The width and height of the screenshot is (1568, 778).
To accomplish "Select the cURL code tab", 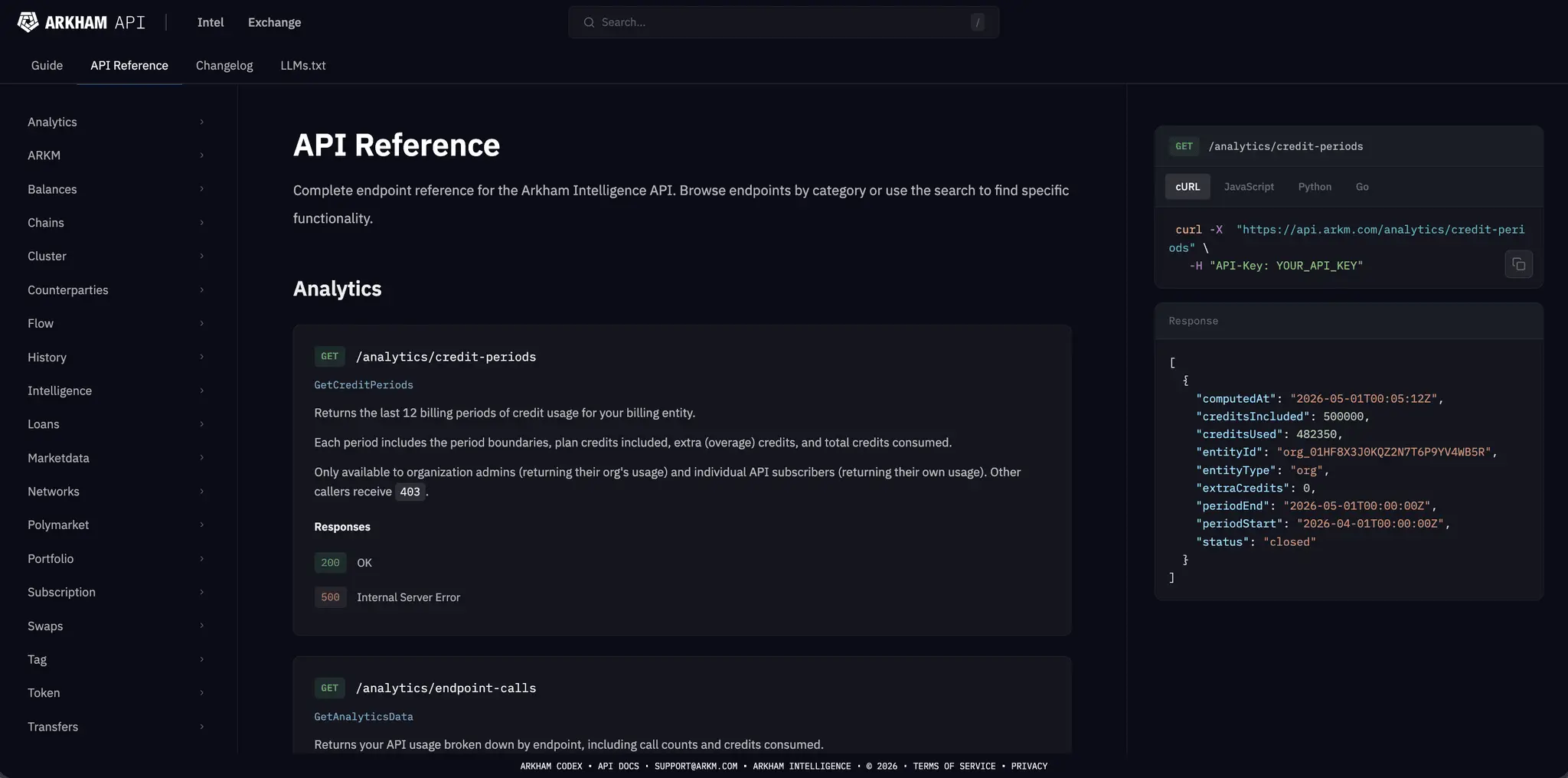I will 1187,187.
